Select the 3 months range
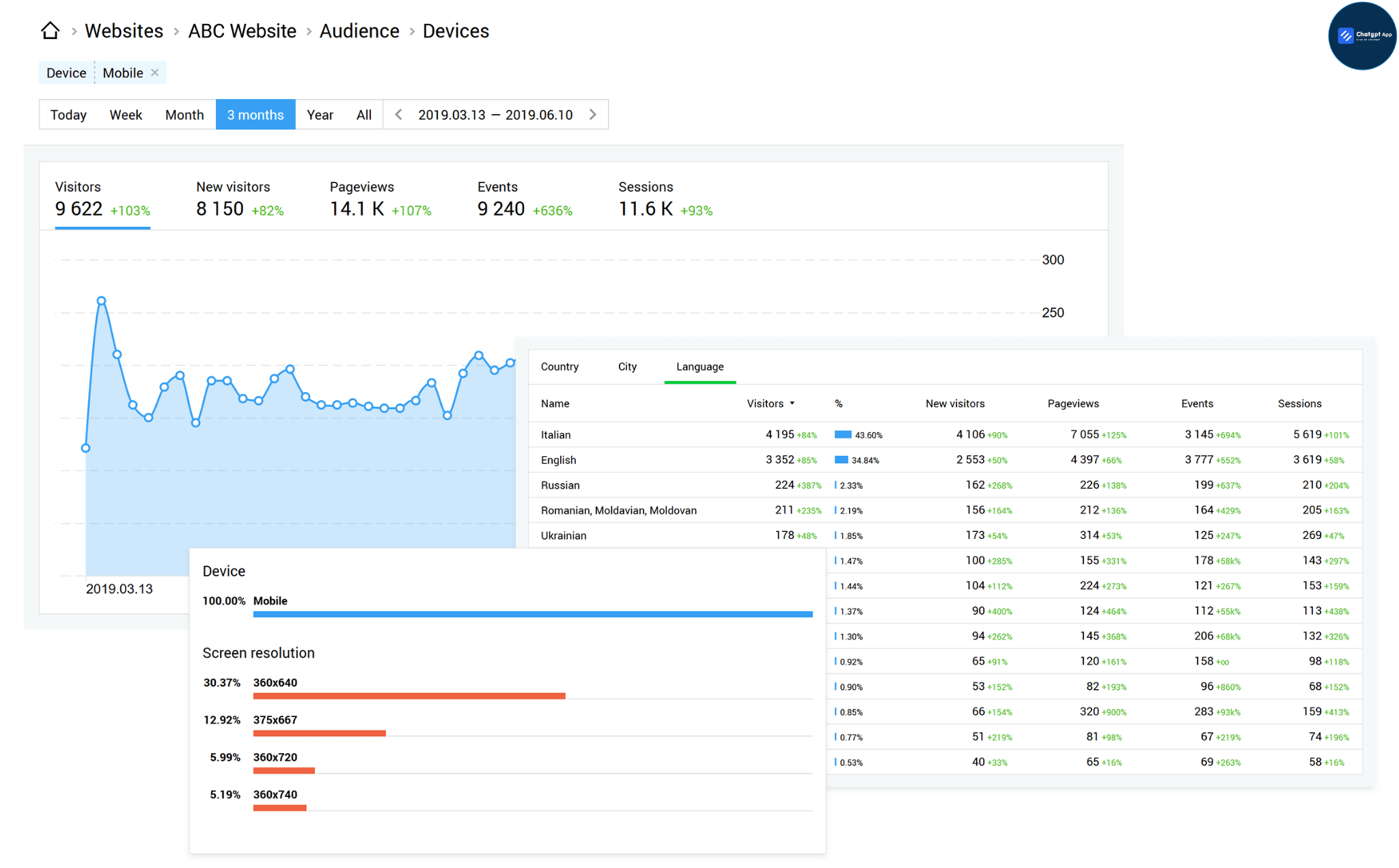 255,115
